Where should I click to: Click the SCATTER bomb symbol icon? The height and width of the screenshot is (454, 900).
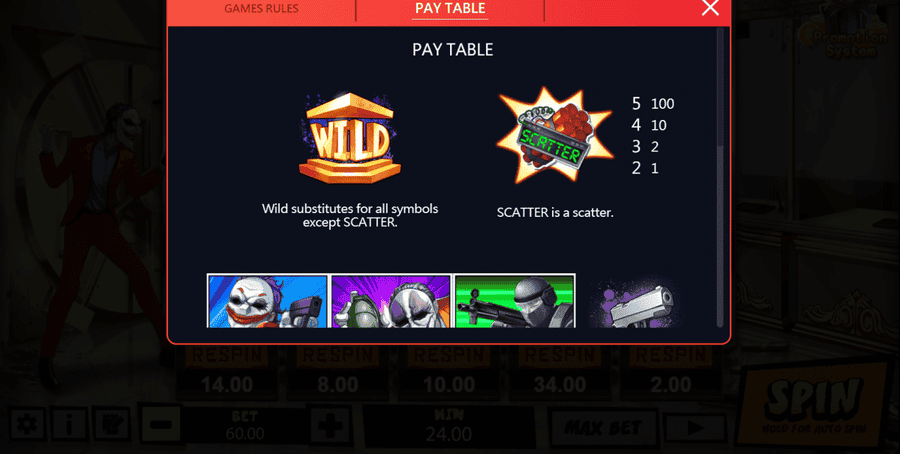pyautogui.click(x=554, y=135)
